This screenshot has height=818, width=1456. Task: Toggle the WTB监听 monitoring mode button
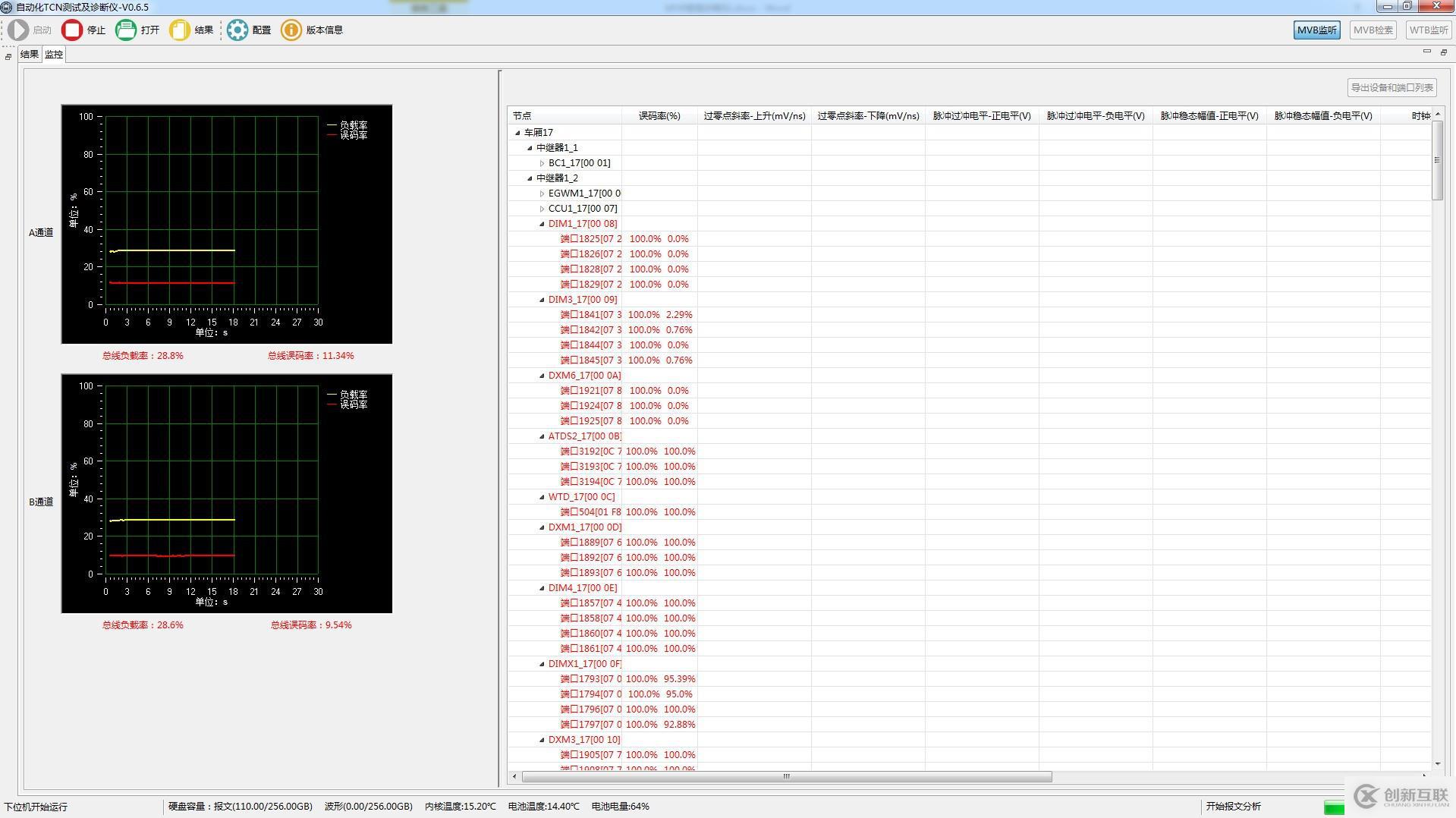pyautogui.click(x=1428, y=30)
